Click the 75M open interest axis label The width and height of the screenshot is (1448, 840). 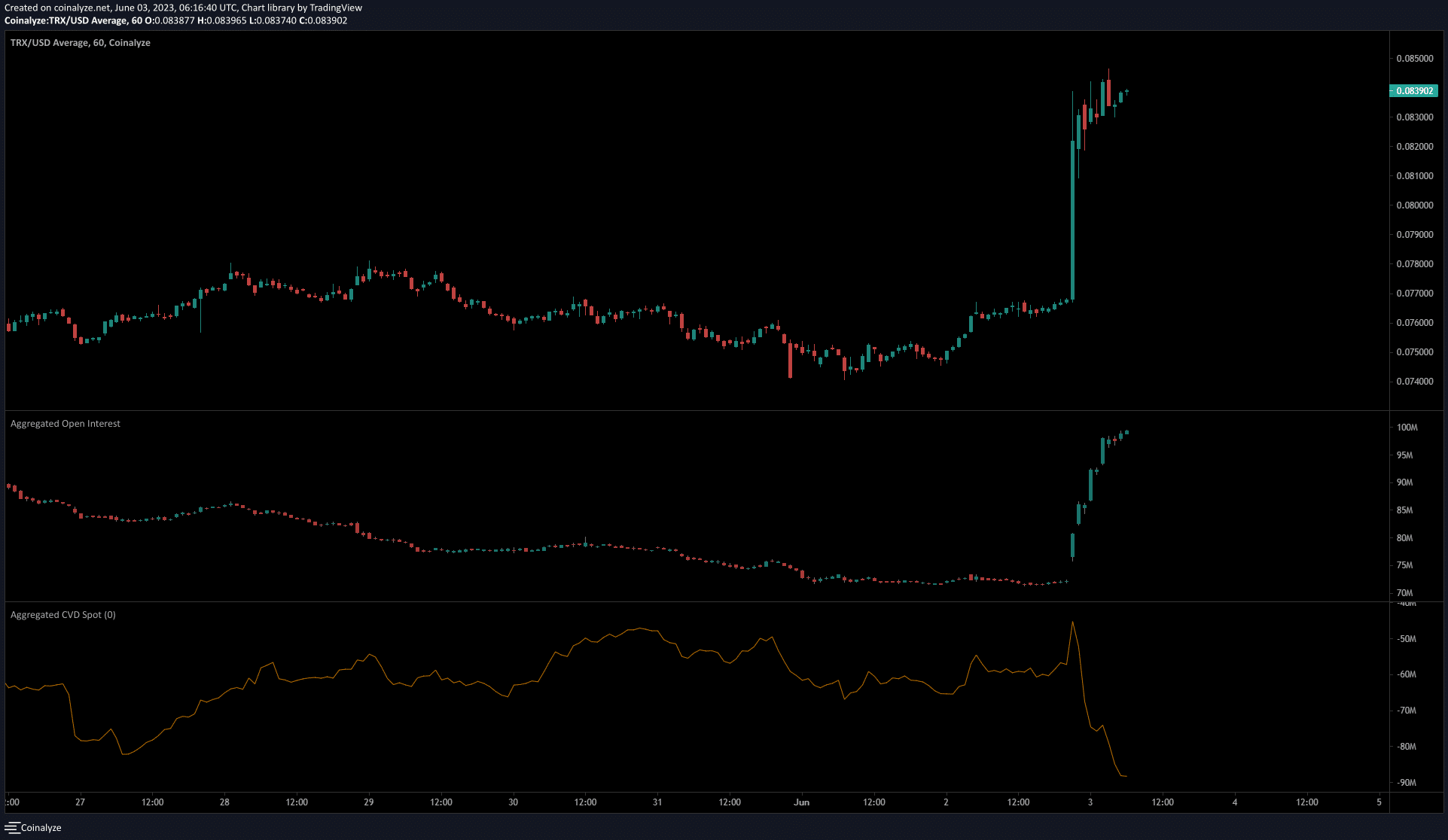tap(1405, 565)
